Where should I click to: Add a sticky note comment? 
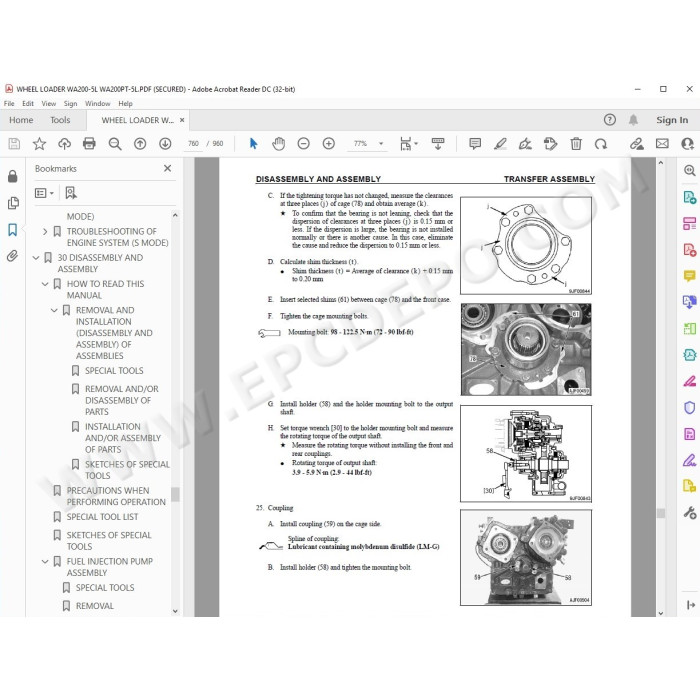(x=475, y=143)
